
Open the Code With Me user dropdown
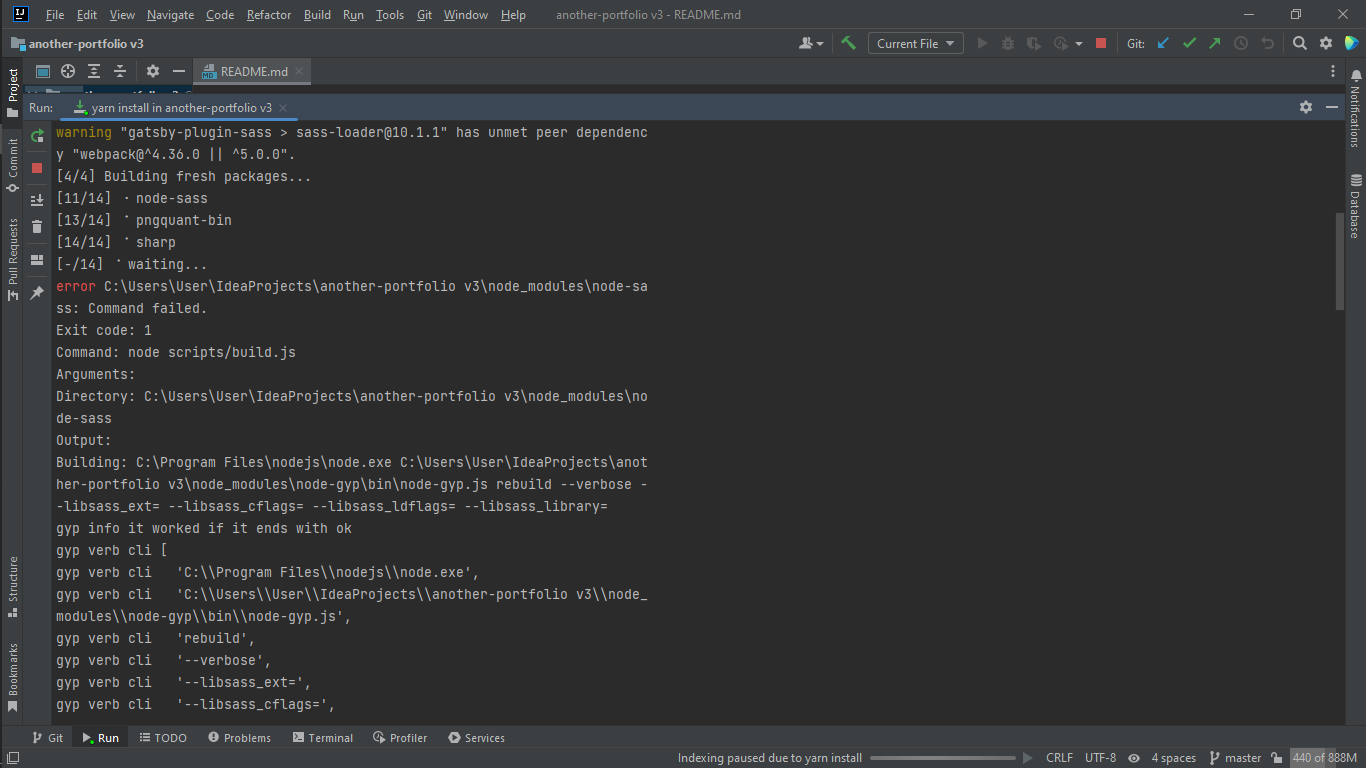811,43
